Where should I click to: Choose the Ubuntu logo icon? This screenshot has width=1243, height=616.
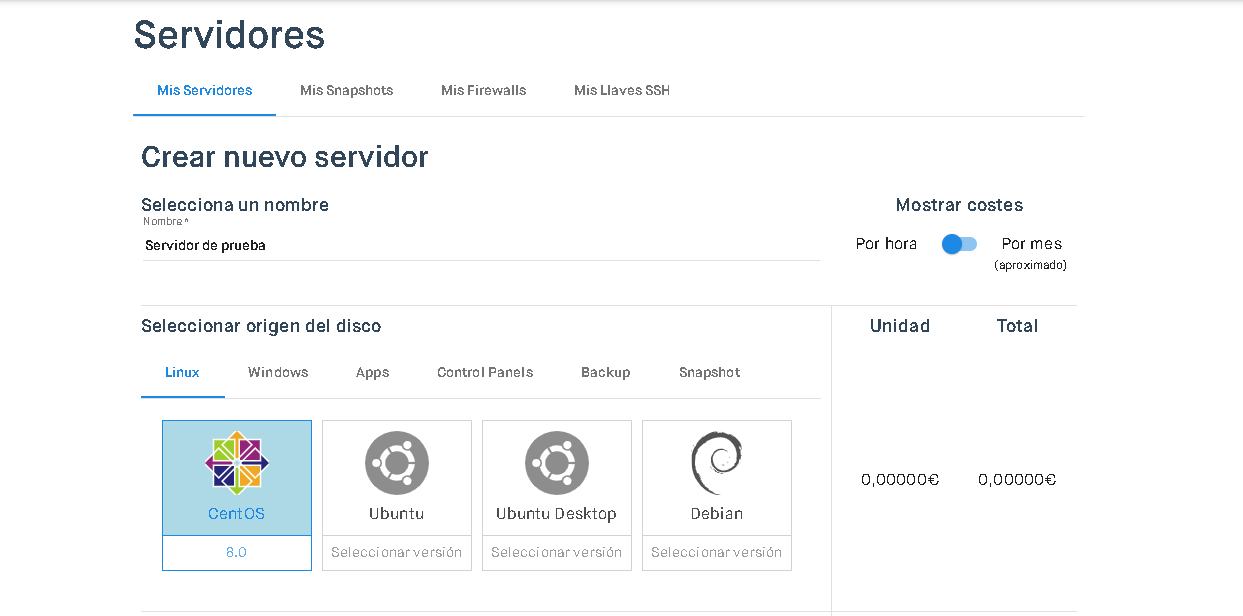click(x=397, y=463)
